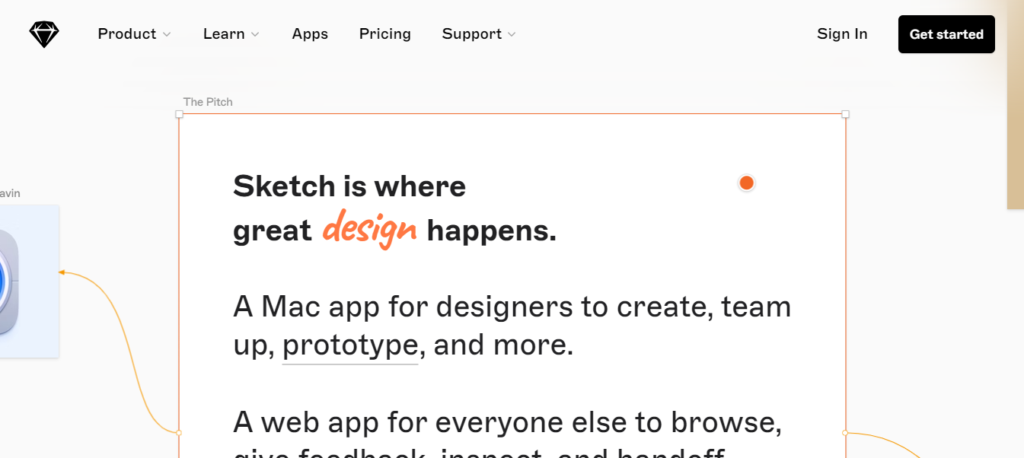
Task: Click the Sketch diamond logo
Action: [44, 34]
